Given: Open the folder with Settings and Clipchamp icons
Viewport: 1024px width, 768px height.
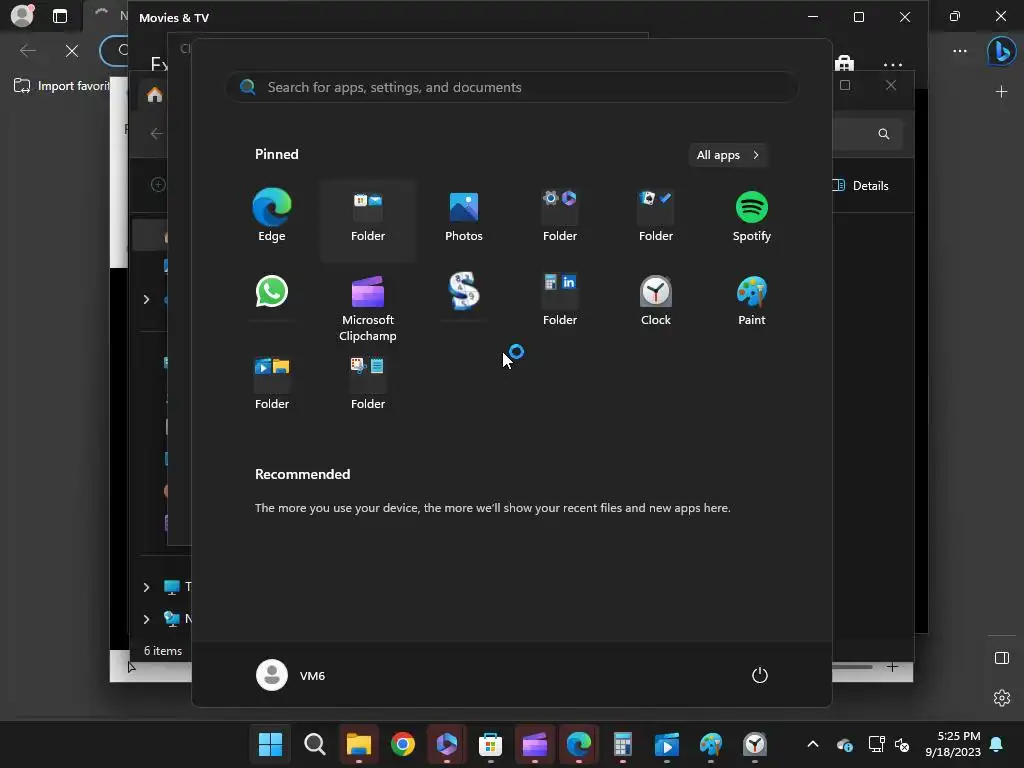Looking at the screenshot, I should point(560,216).
